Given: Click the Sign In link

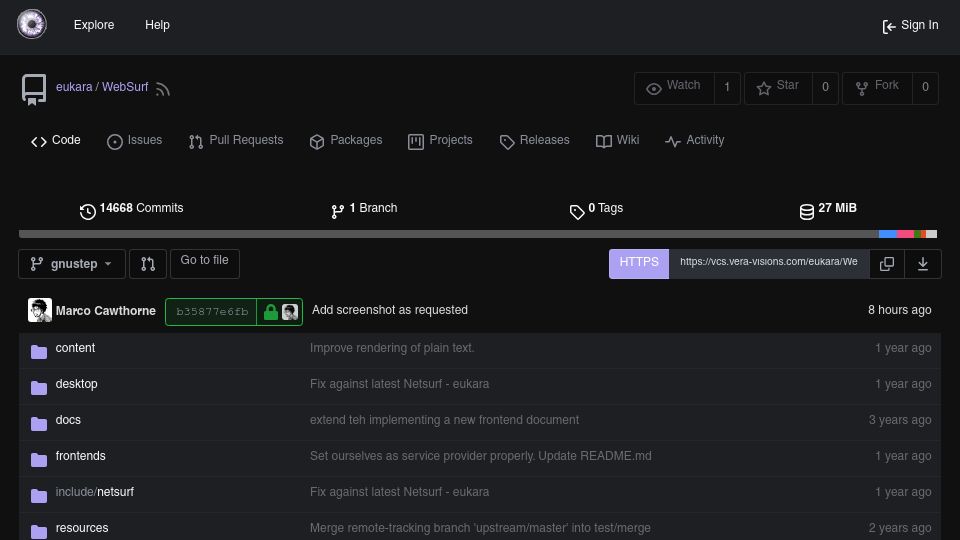Looking at the screenshot, I should point(910,26).
